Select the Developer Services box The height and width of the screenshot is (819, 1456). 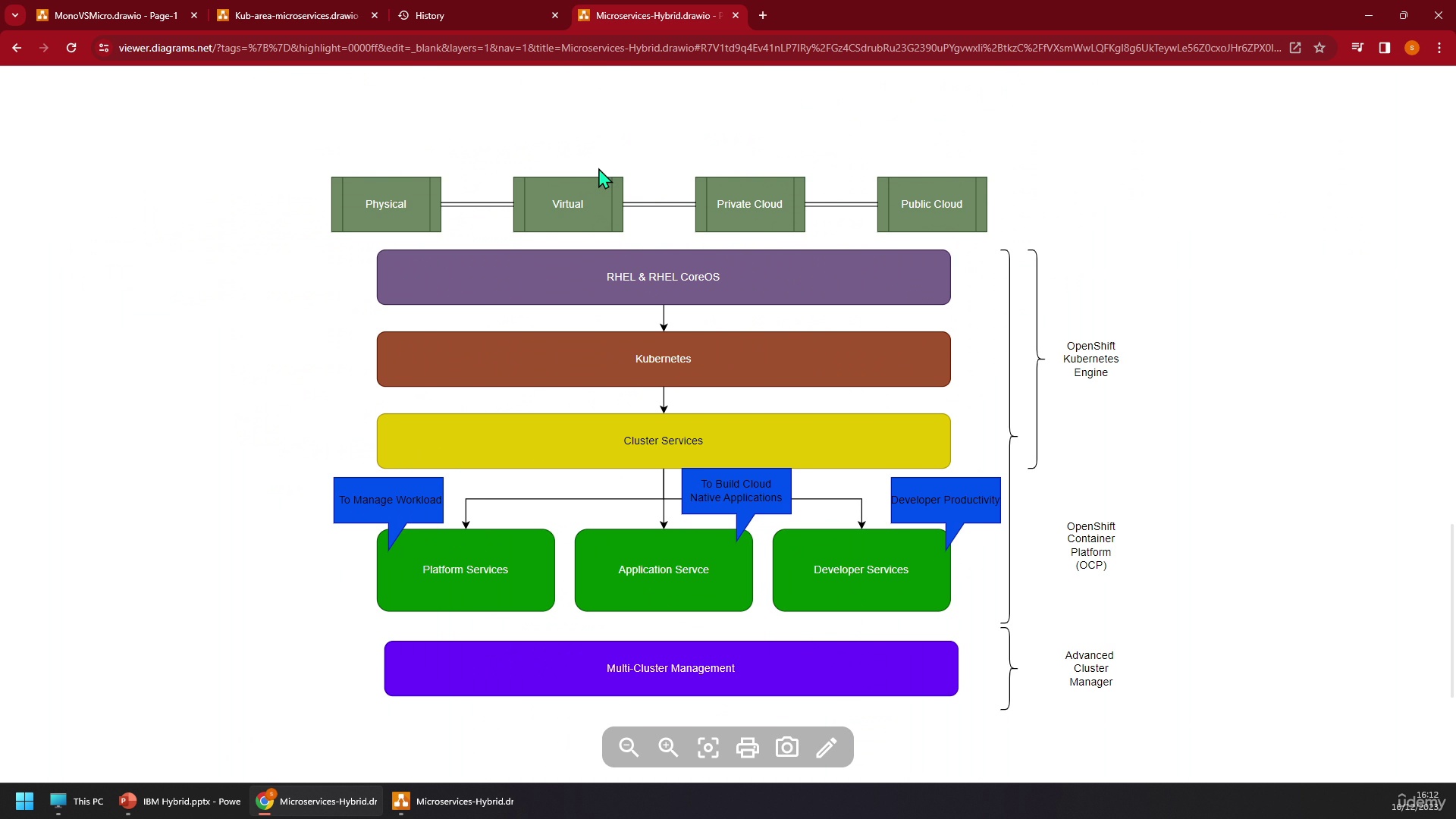tap(861, 570)
